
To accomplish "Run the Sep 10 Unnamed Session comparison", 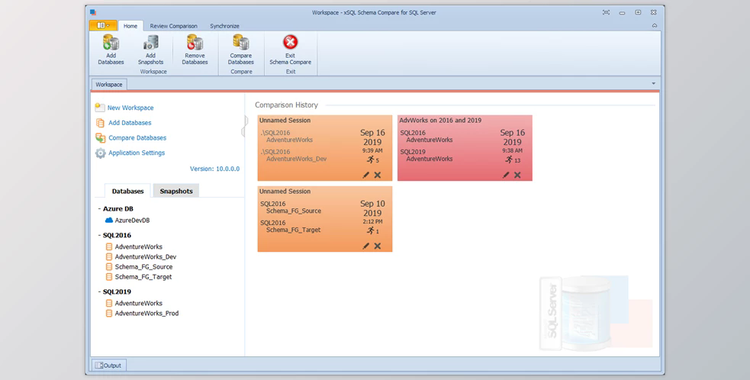I will tap(370, 230).
